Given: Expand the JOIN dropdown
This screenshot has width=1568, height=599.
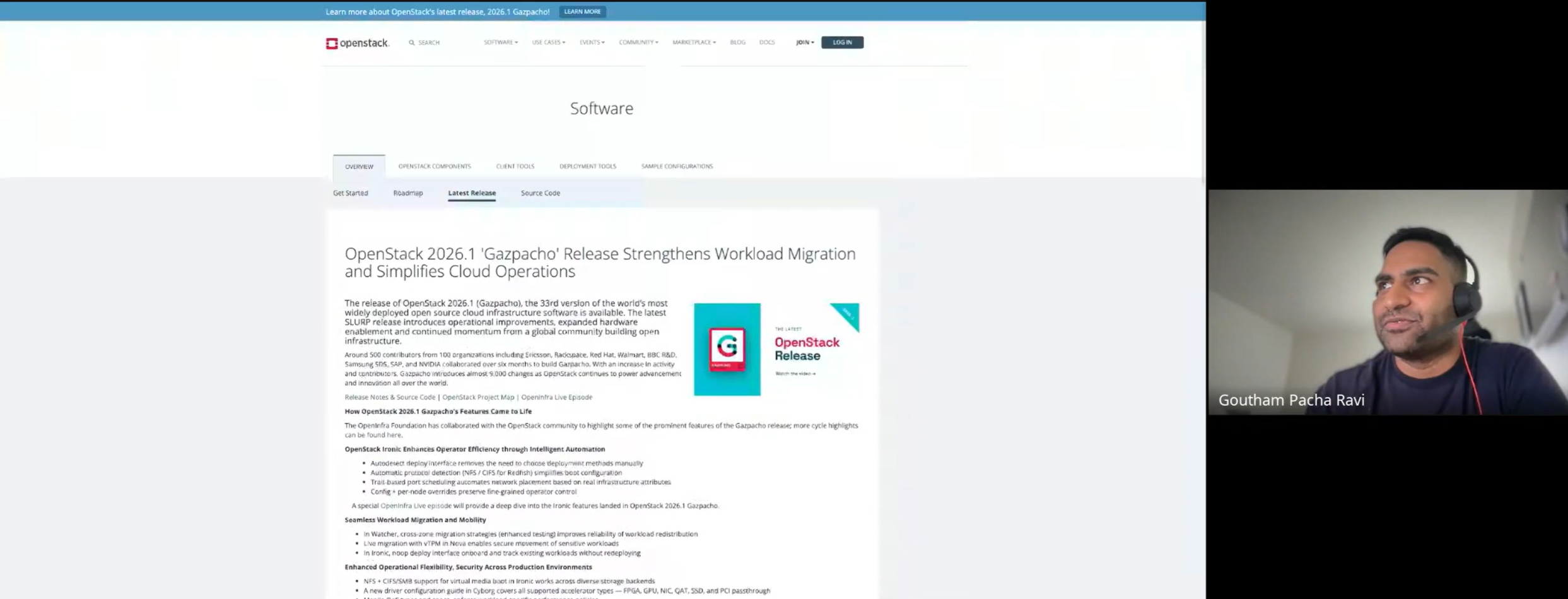Looking at the screenshot, I should point(805,42).
